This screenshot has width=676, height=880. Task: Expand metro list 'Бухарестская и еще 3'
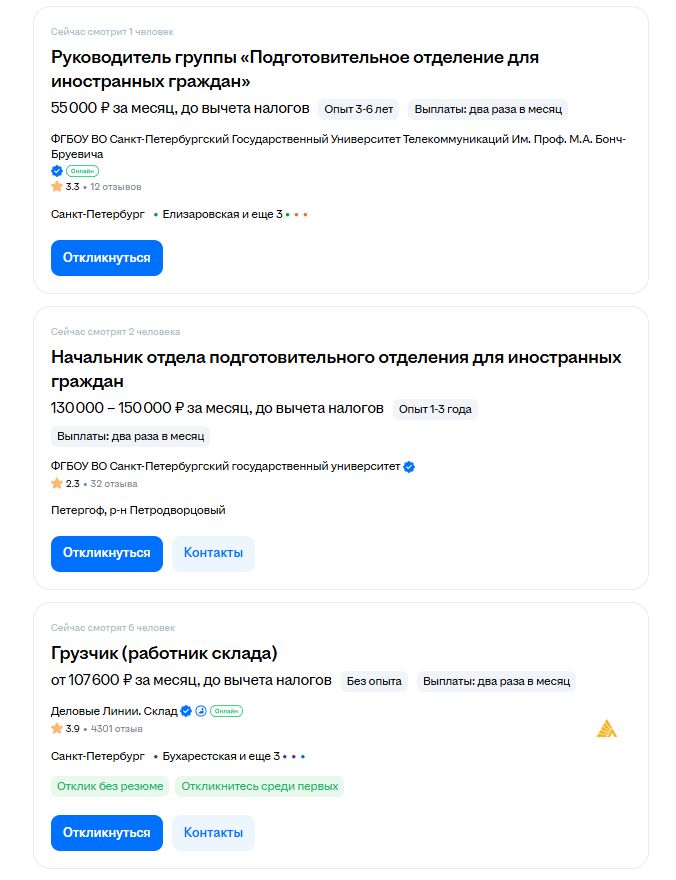click(x=221, y=757)
